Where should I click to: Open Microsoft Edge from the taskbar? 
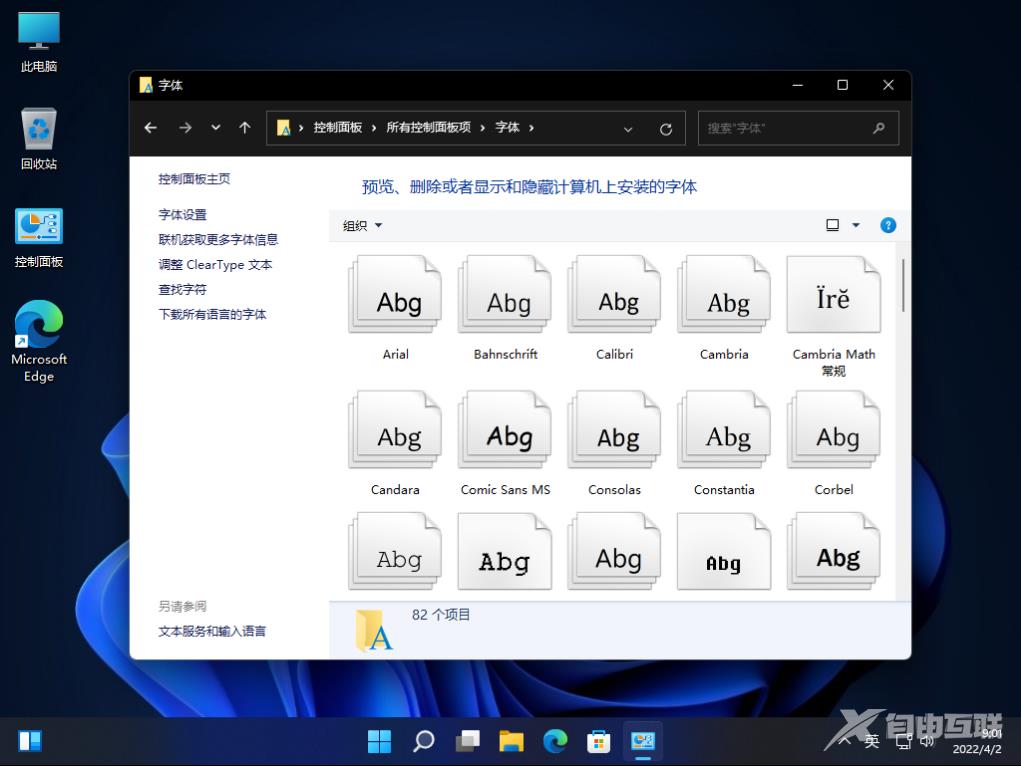click(x=554, y=740)
